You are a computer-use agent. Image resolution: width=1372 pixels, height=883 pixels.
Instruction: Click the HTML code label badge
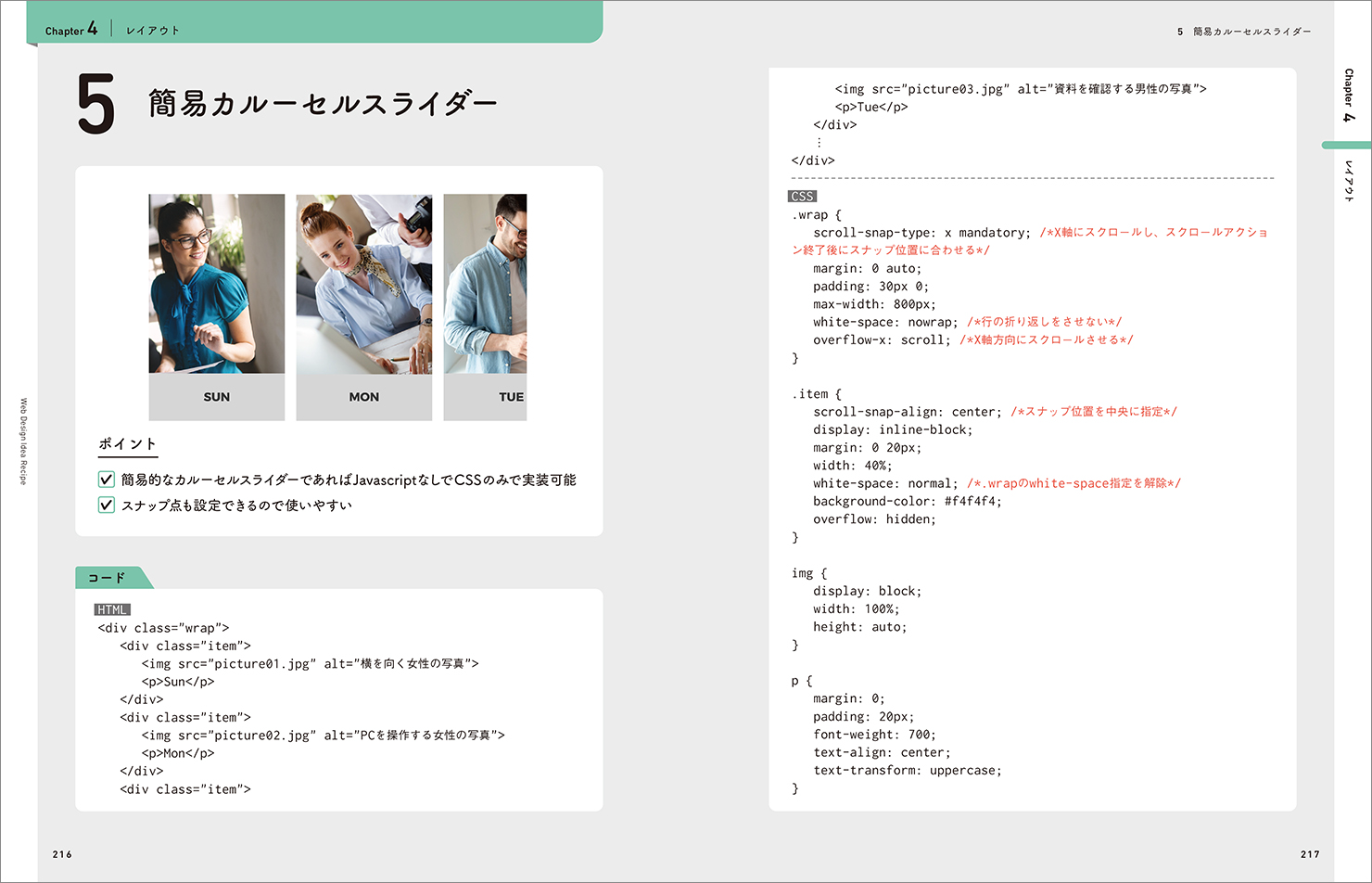point(112,609)
